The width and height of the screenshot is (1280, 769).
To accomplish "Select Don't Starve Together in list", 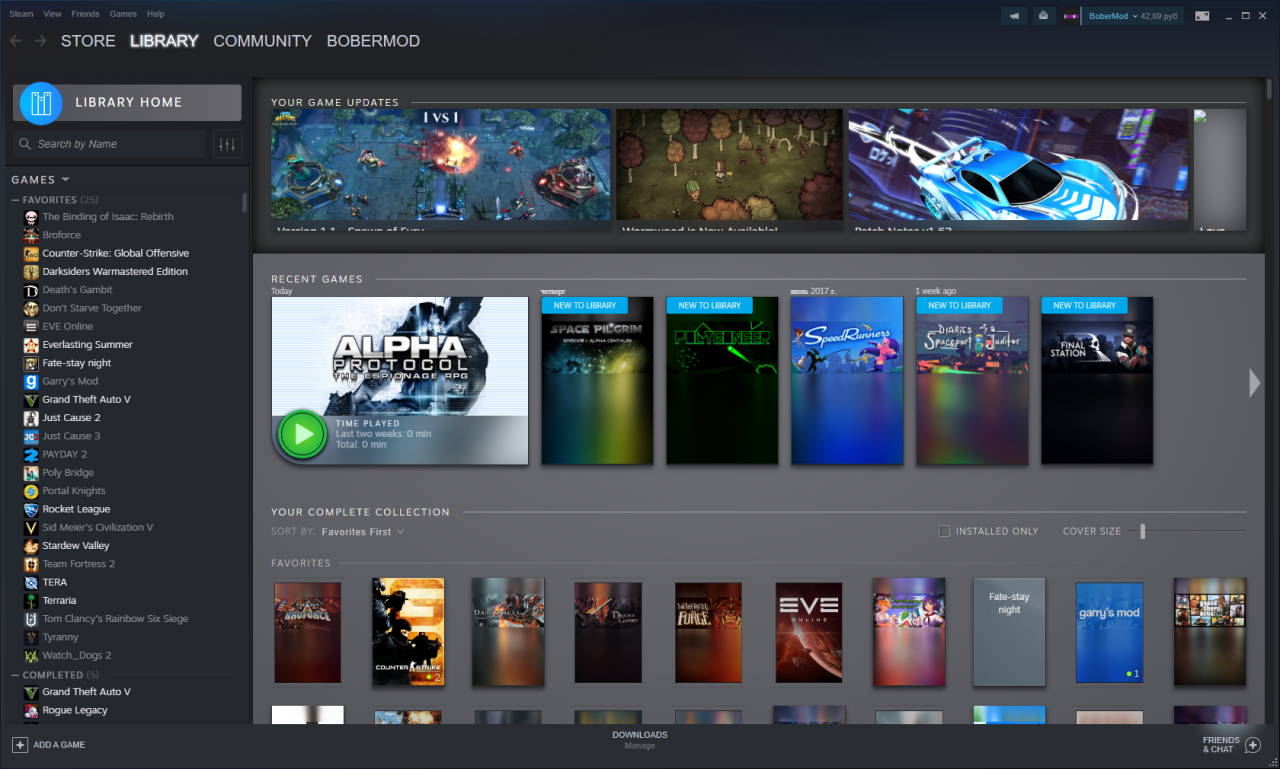I will (x=92, y=308).
